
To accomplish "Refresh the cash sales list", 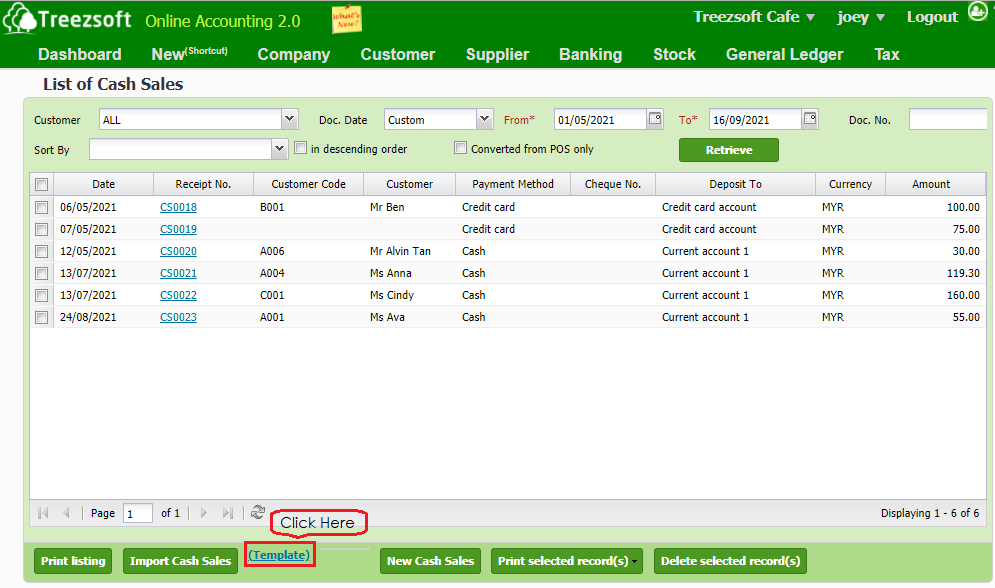I will pyautogui.click(x=258, y=512).
